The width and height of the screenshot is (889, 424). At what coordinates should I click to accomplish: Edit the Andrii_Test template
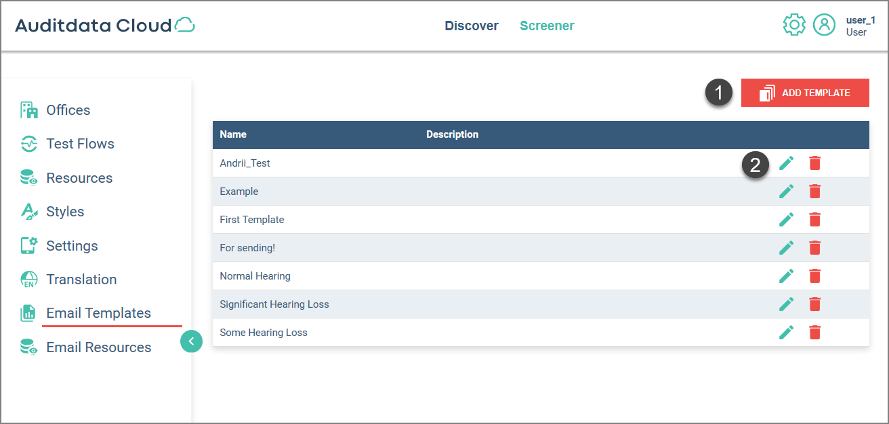[x=786, y=163]
